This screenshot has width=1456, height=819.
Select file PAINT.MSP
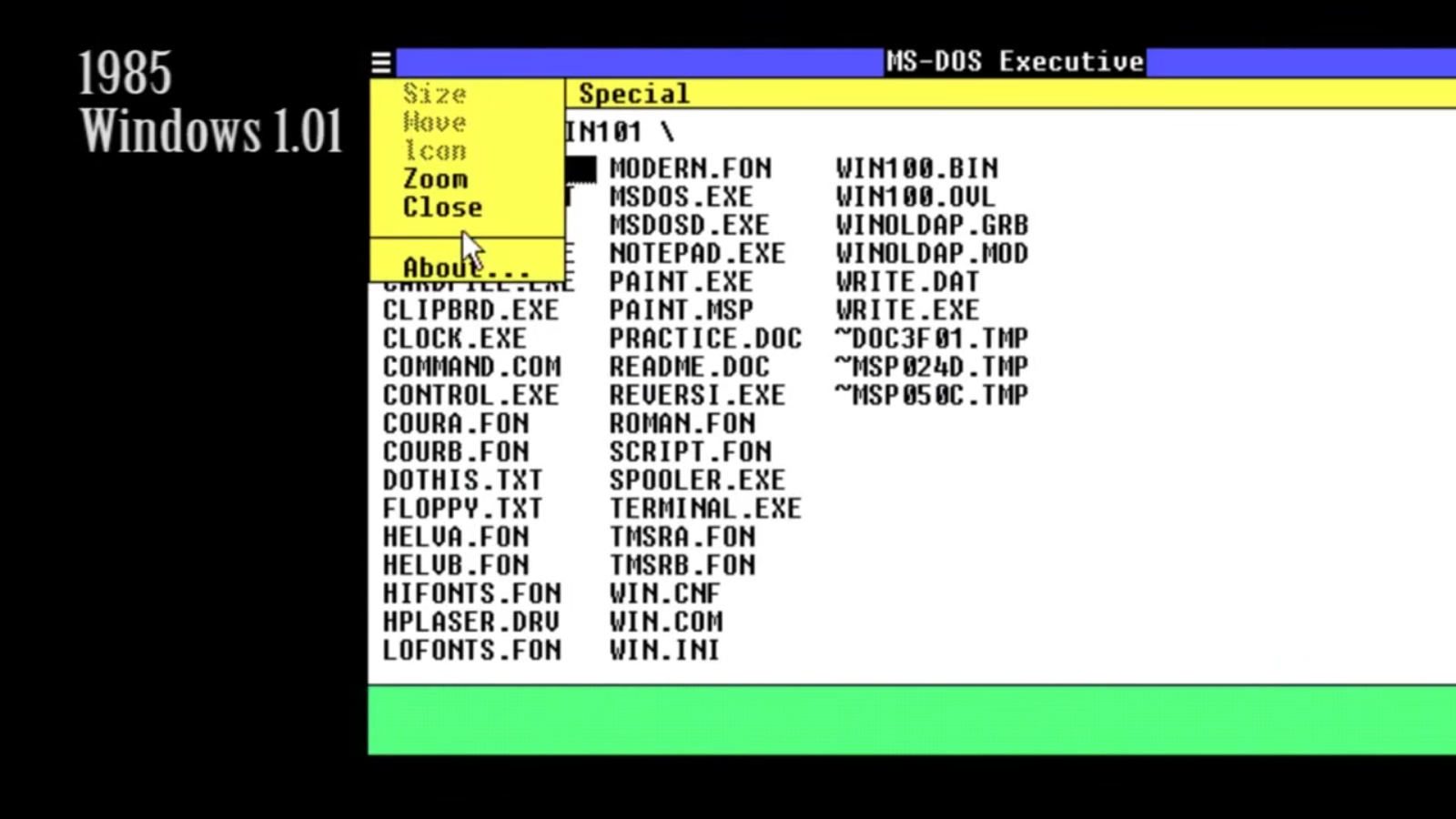[x=682, y=309]
